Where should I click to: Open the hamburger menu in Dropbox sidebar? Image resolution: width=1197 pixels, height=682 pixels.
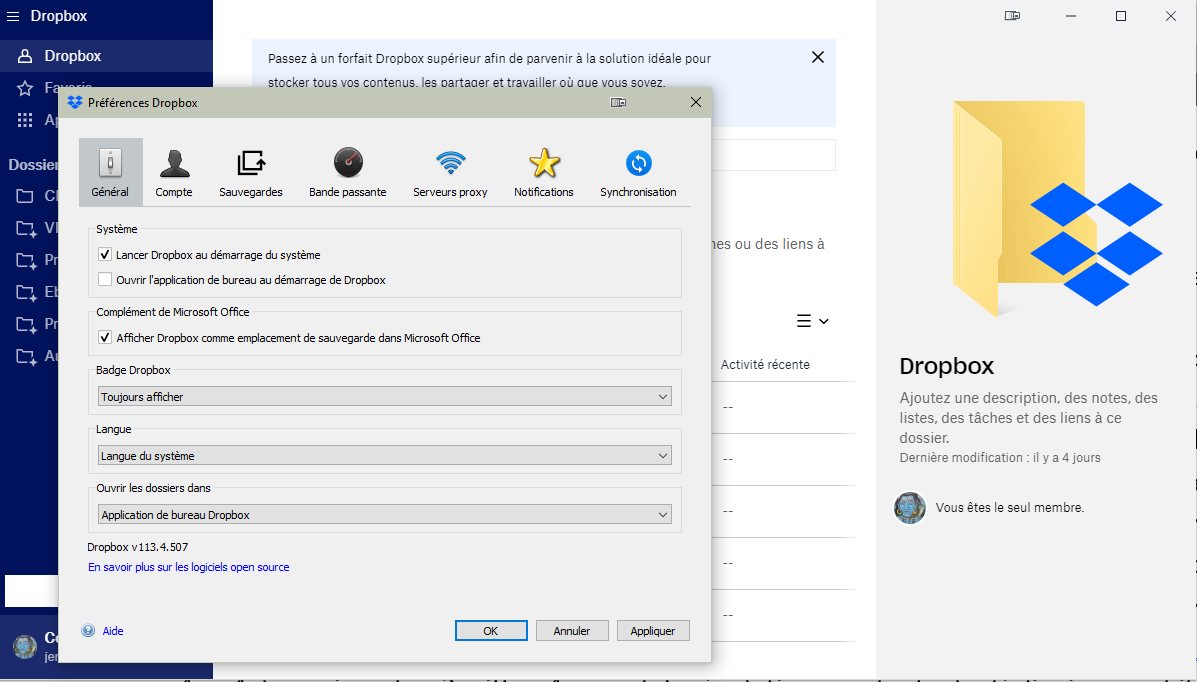(x=13, y=16)
